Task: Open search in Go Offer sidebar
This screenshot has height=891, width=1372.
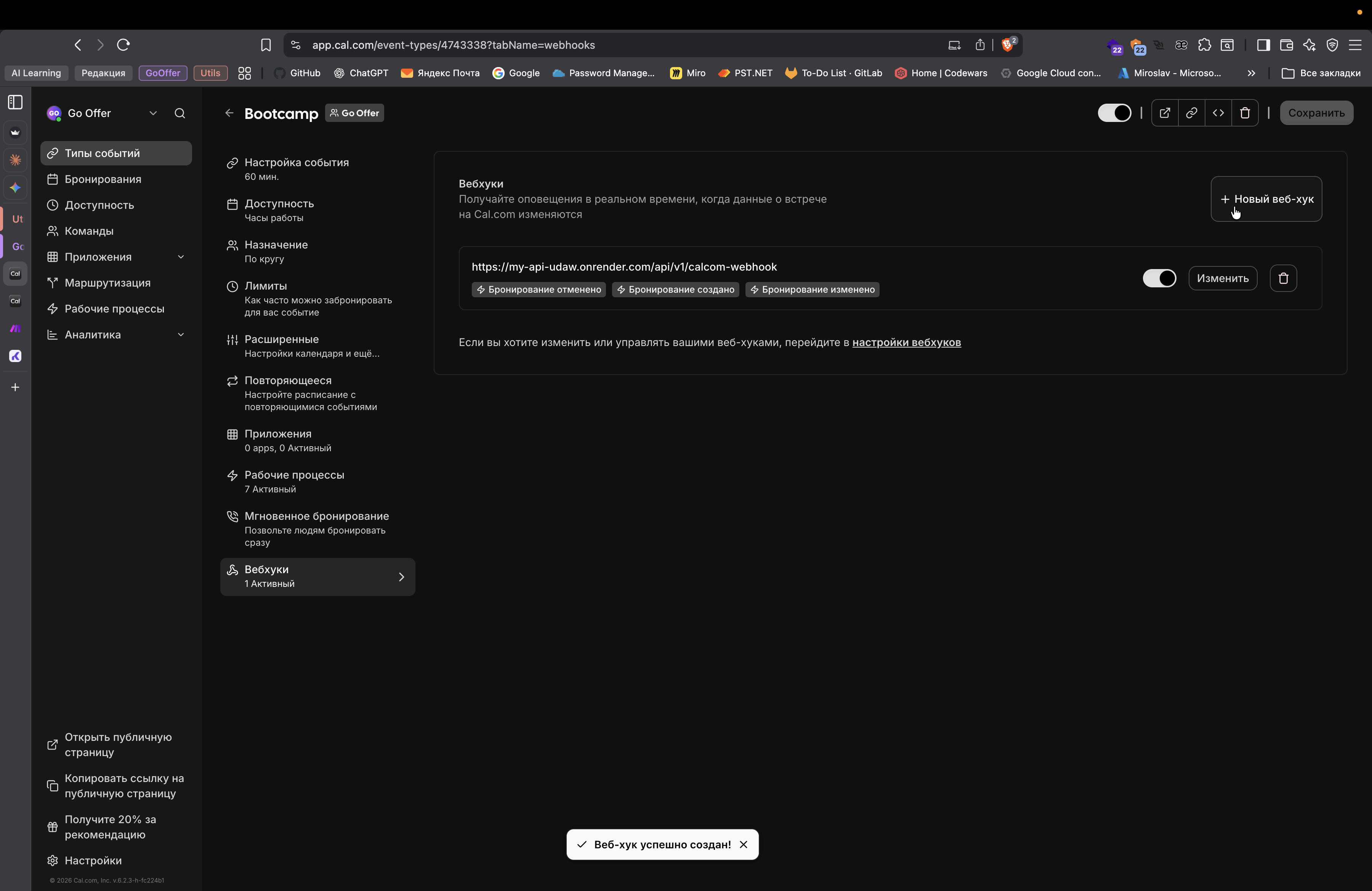Action: [x=180, y=113]
